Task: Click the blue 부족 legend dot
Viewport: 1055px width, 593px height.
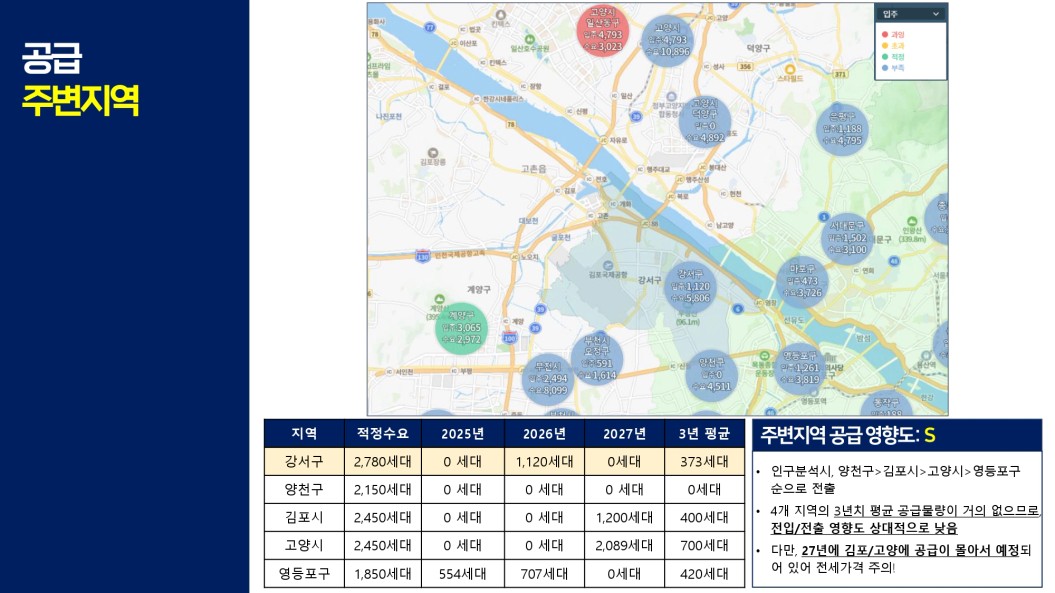Action: point(885,68)
